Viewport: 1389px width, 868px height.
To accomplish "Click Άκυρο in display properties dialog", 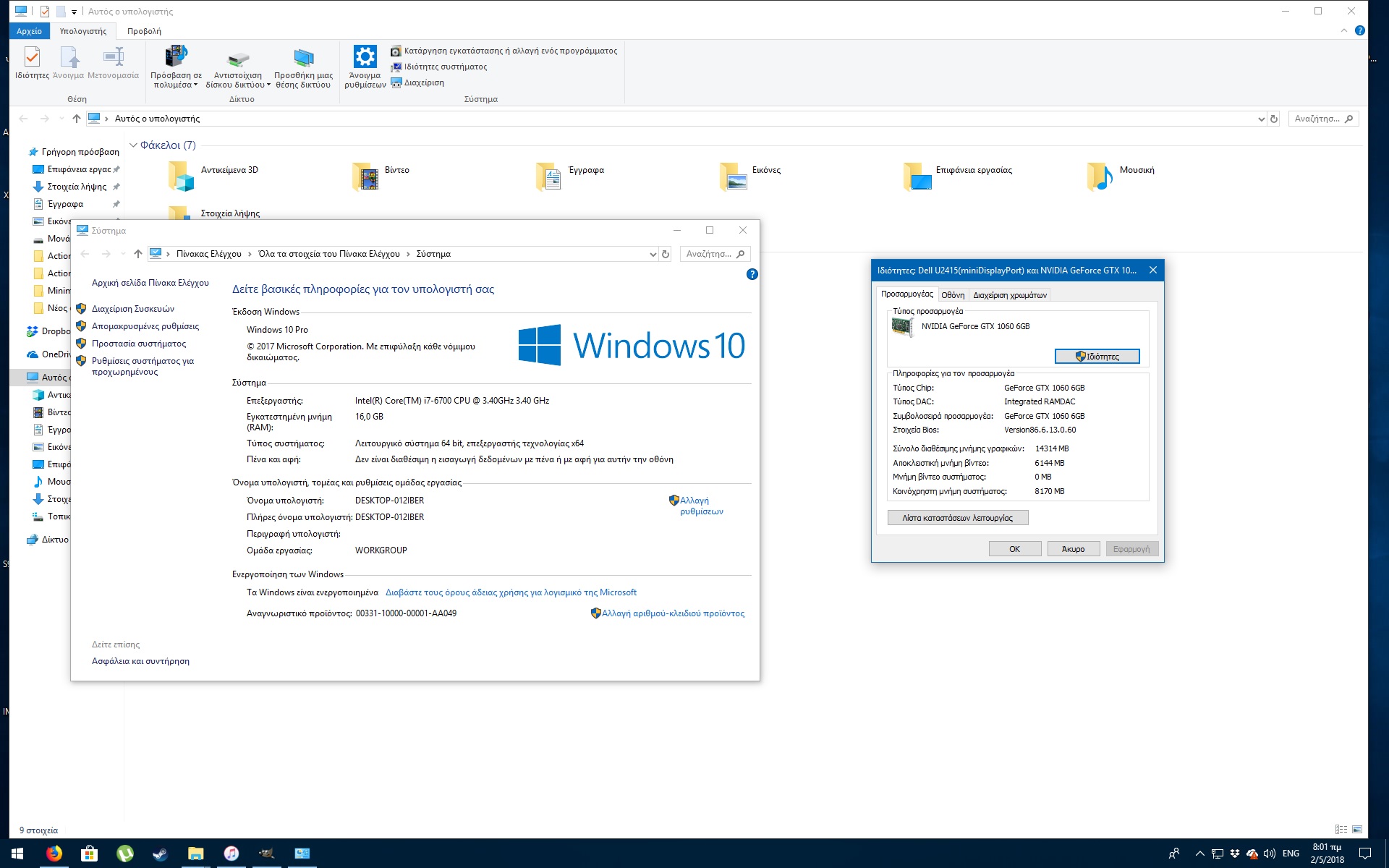I will (x=1073, y=549).
